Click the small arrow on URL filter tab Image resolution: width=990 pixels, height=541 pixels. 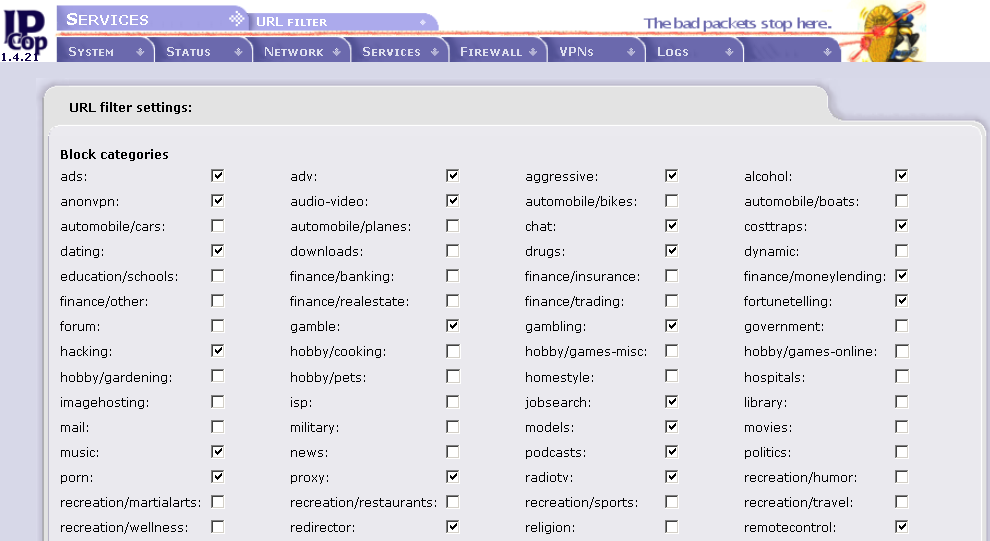point(423,21)
